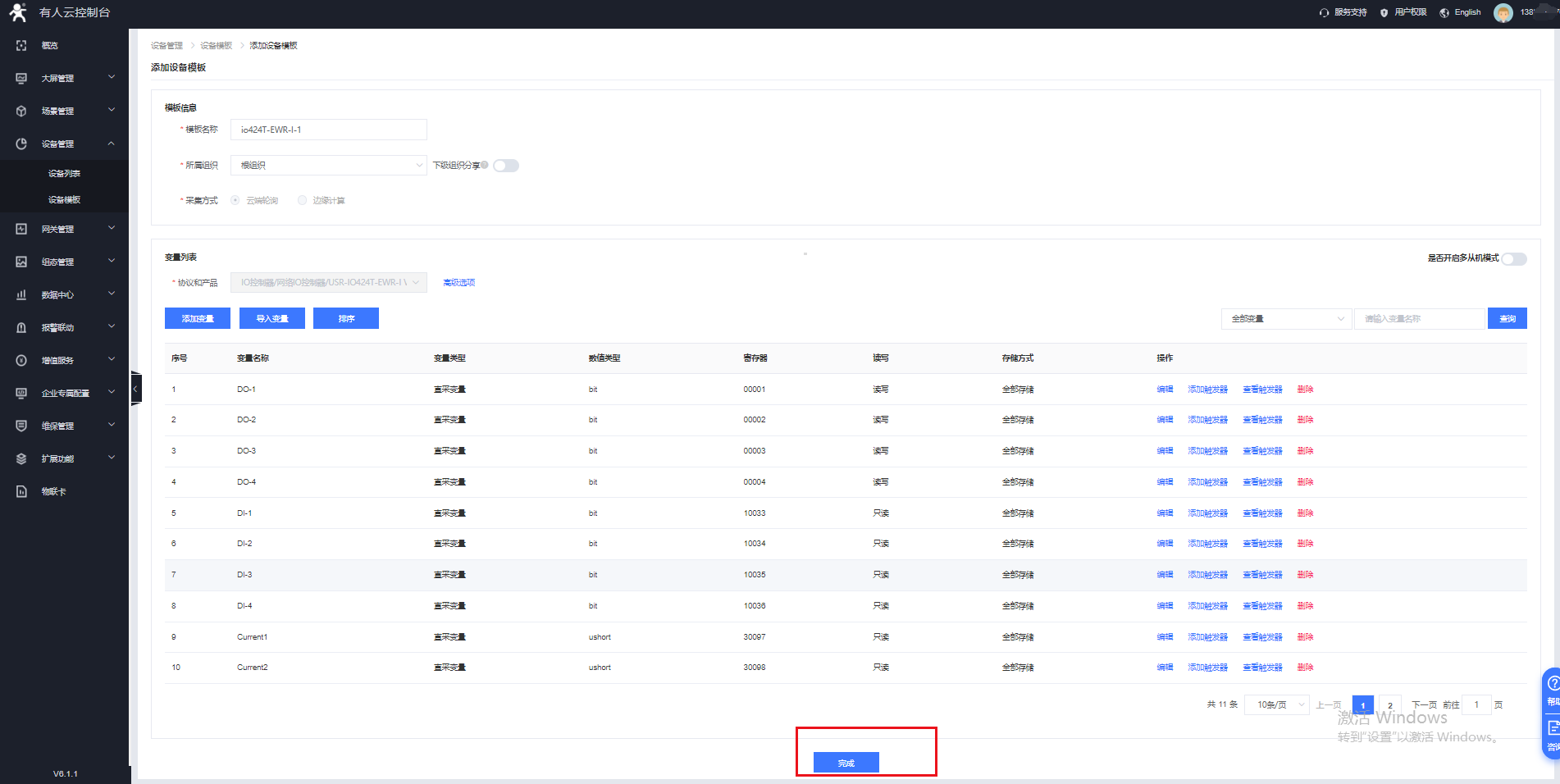Click the 物联卡 icon in sidebar

tap(21, 492)
